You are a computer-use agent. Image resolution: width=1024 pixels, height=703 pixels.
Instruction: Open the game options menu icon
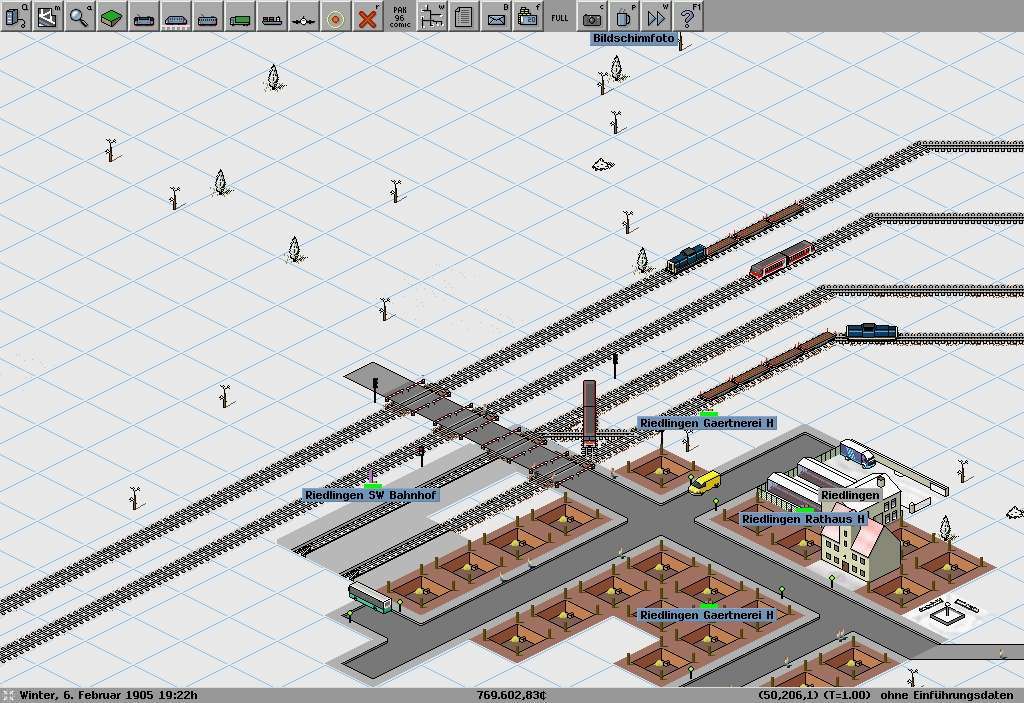(16, 16)
